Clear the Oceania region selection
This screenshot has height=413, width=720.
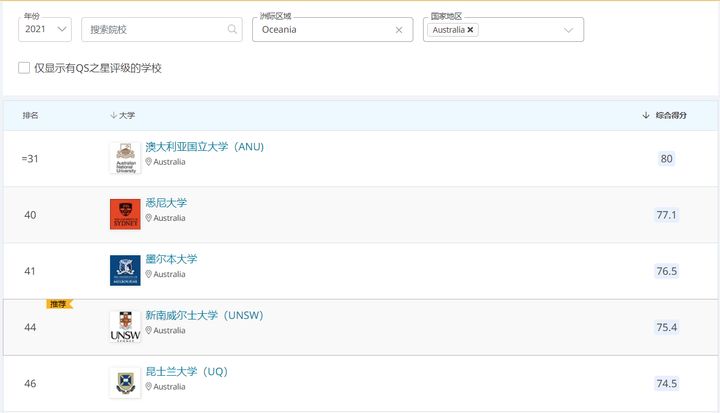coord(399,30)
